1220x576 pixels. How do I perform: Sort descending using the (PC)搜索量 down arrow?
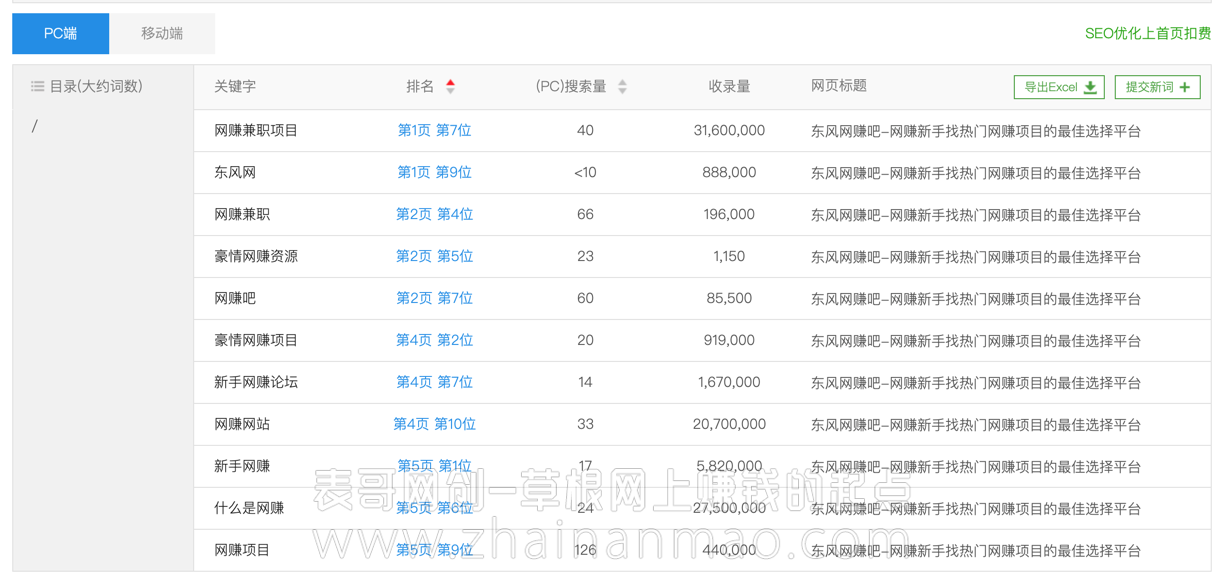point(622,91)
